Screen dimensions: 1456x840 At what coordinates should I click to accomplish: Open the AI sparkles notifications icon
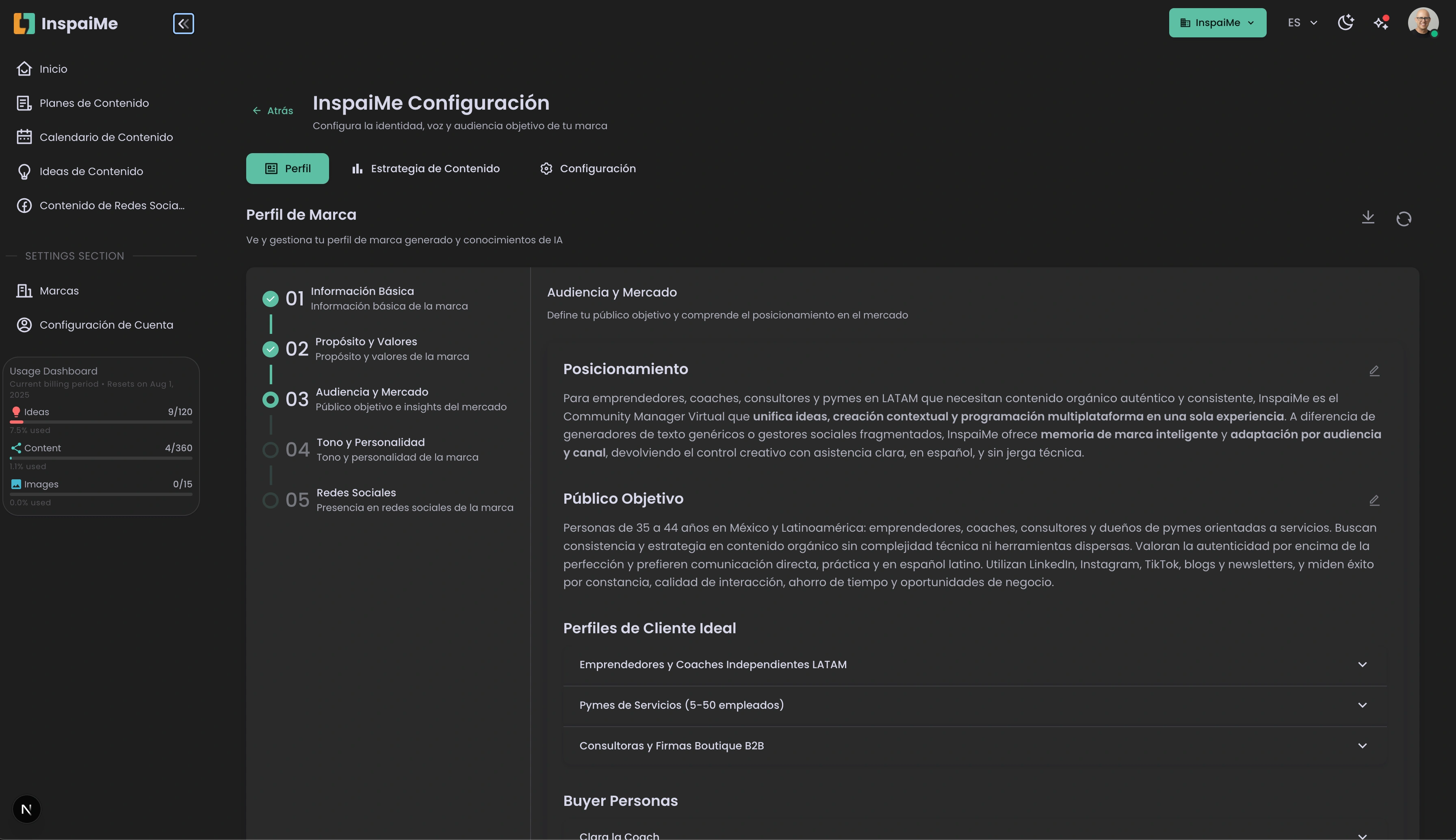pos(1381,22)
